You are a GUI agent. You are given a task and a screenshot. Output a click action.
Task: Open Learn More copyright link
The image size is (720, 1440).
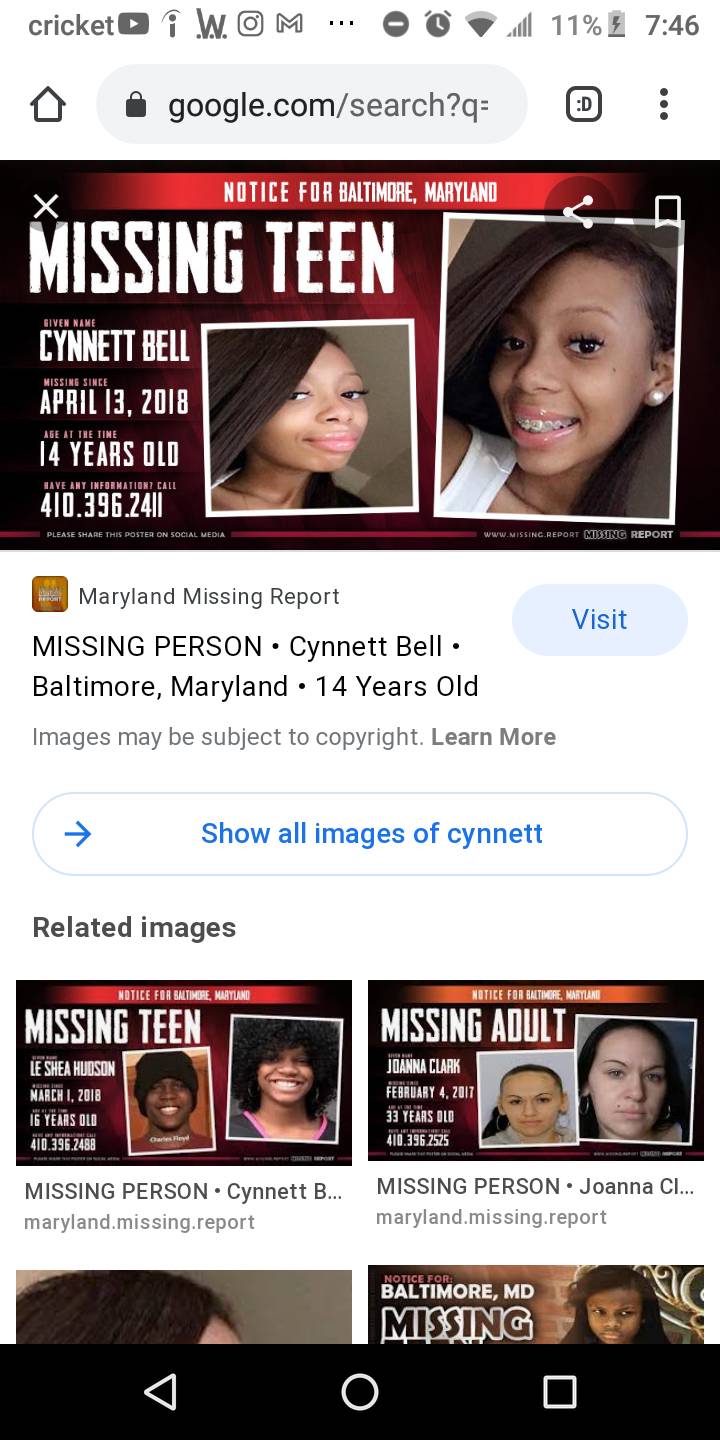pyautogui.click(x=493, y=737)
